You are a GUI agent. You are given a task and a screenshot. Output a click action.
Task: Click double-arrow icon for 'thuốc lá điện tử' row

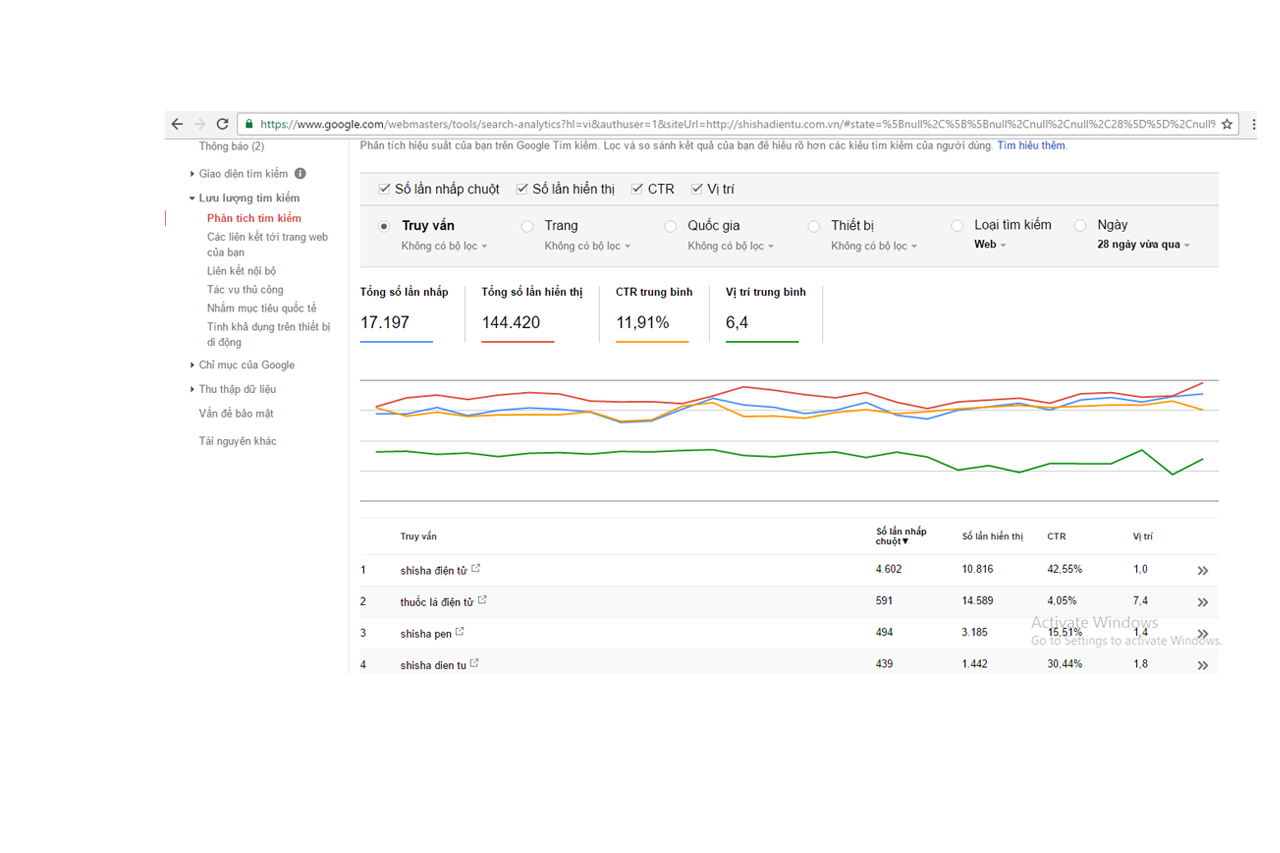pos(1202,602)
